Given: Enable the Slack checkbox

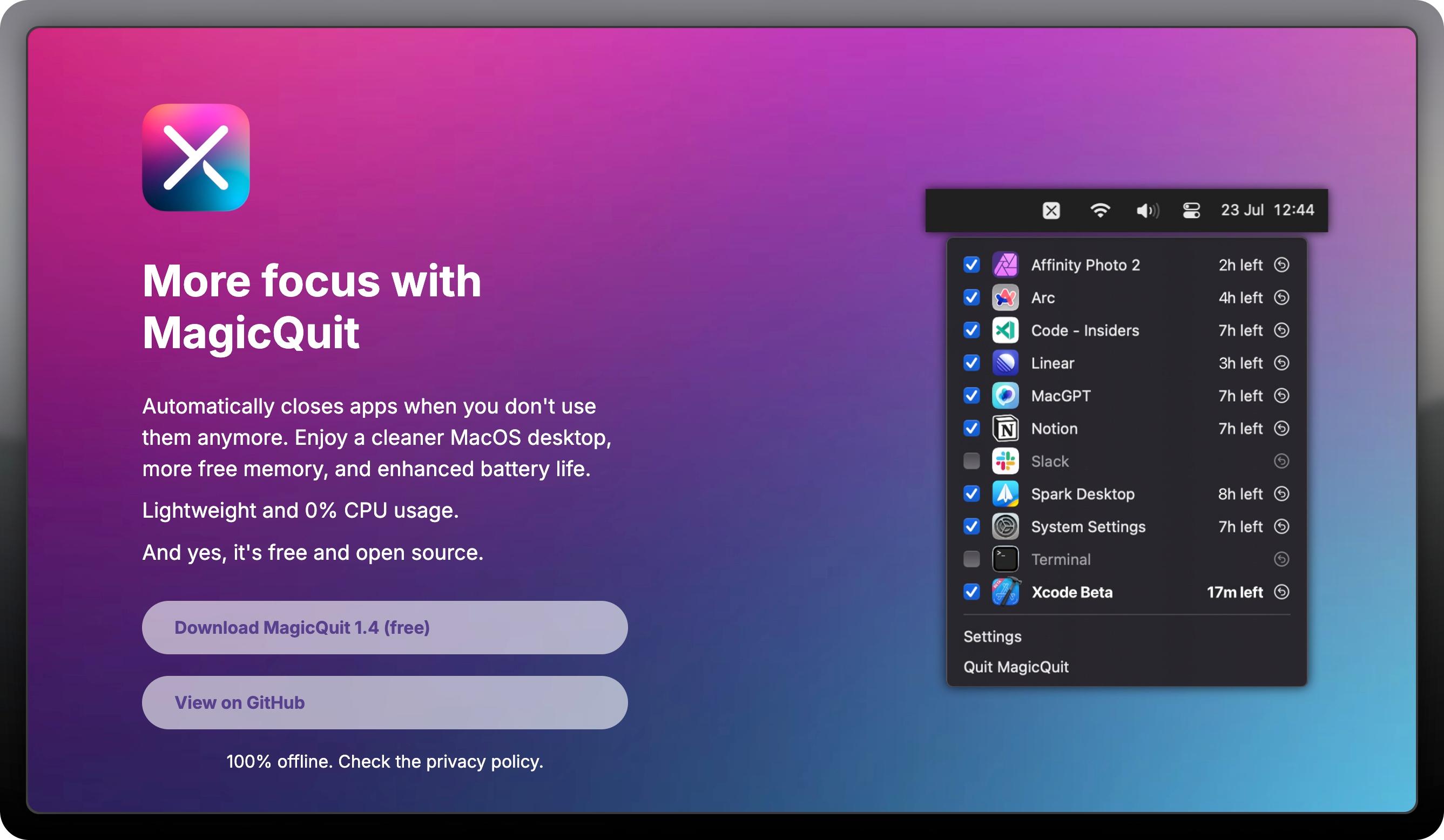Looking at the screenshot, I should pos(971,461).
